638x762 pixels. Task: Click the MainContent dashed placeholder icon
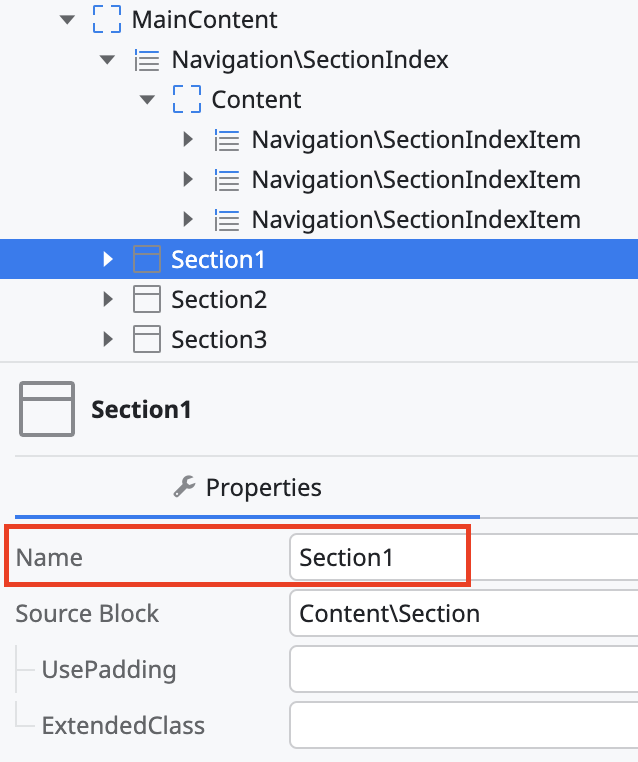(107, 20)
